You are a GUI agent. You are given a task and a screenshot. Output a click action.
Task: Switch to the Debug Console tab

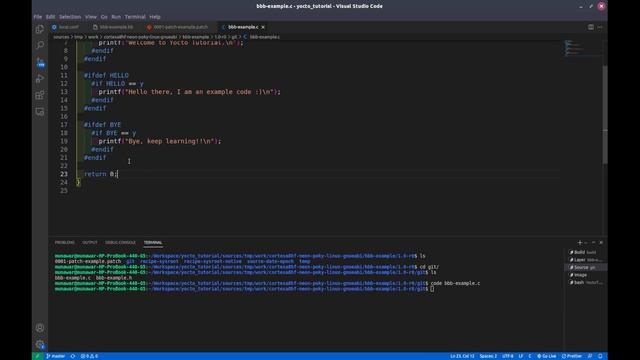tap(120, 242)
